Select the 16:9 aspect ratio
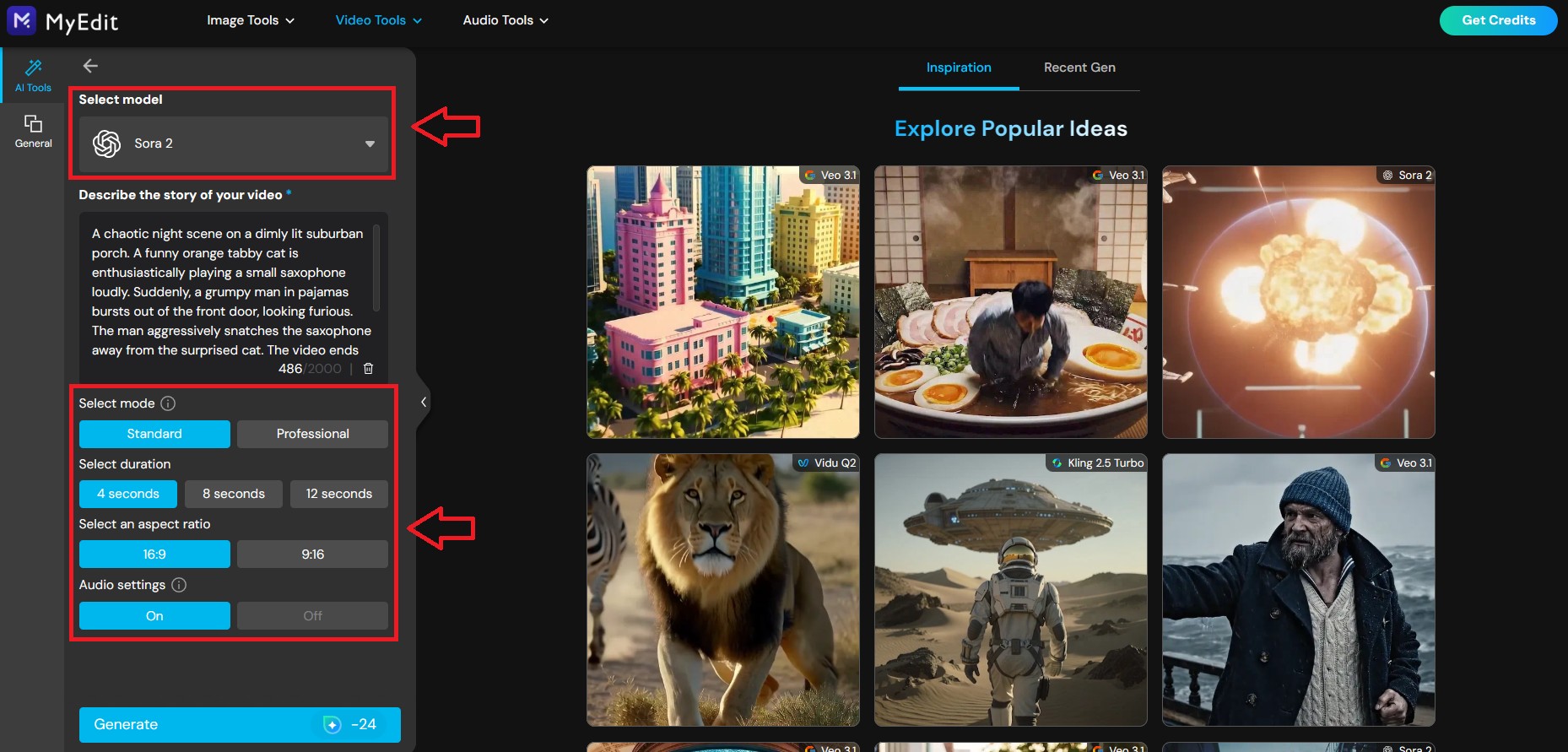1568x752 pixels. point(154,555)
